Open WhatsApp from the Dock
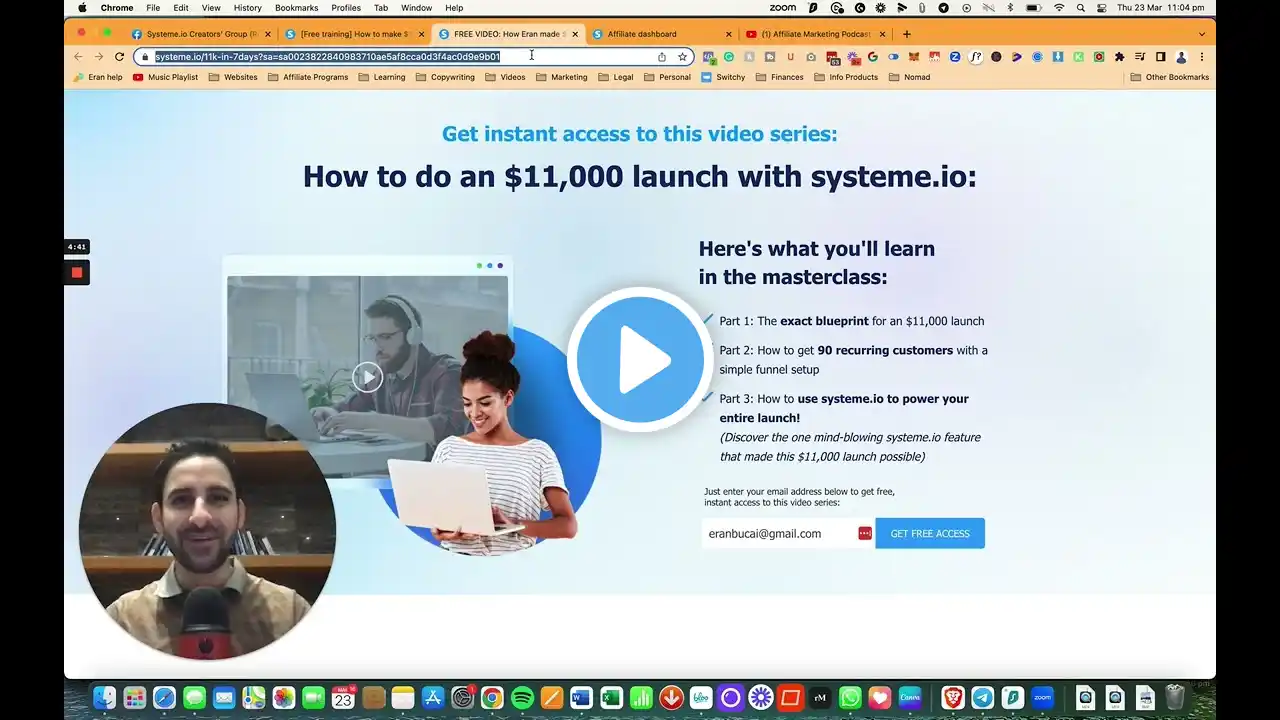 click(850, 697)
